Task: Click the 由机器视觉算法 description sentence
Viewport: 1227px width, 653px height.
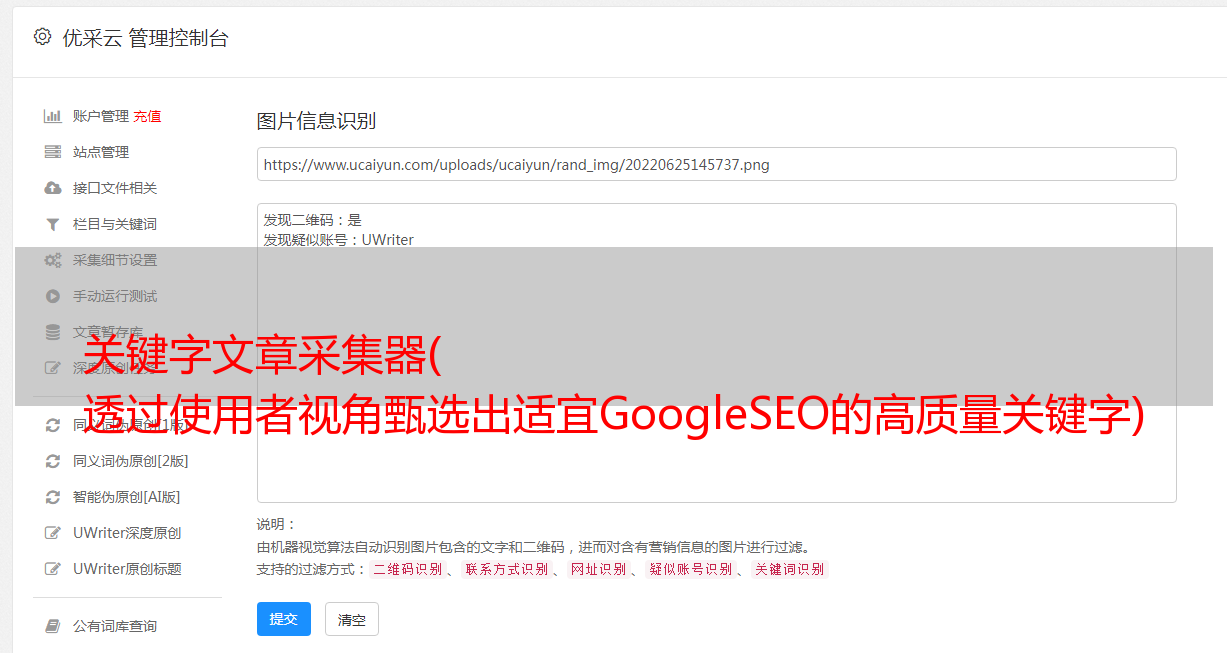Action: pos(533,547)
